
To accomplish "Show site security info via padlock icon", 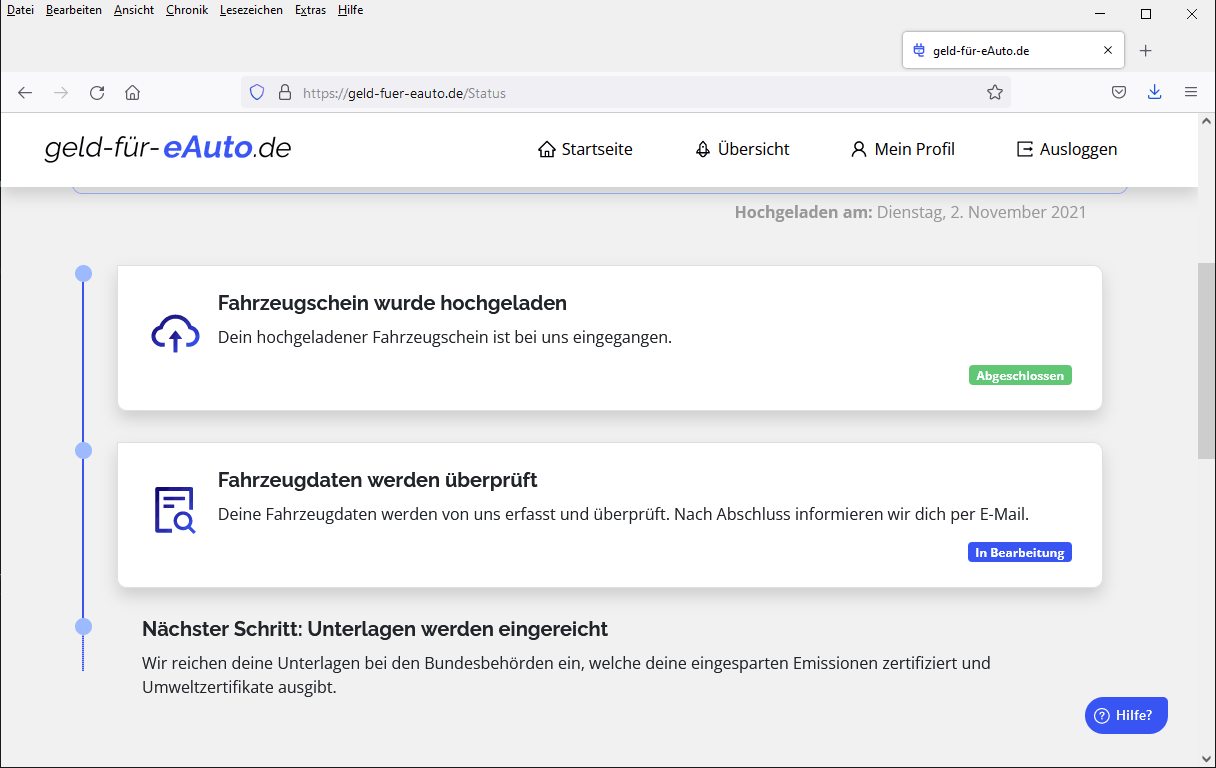I will (x=284, y=93).
